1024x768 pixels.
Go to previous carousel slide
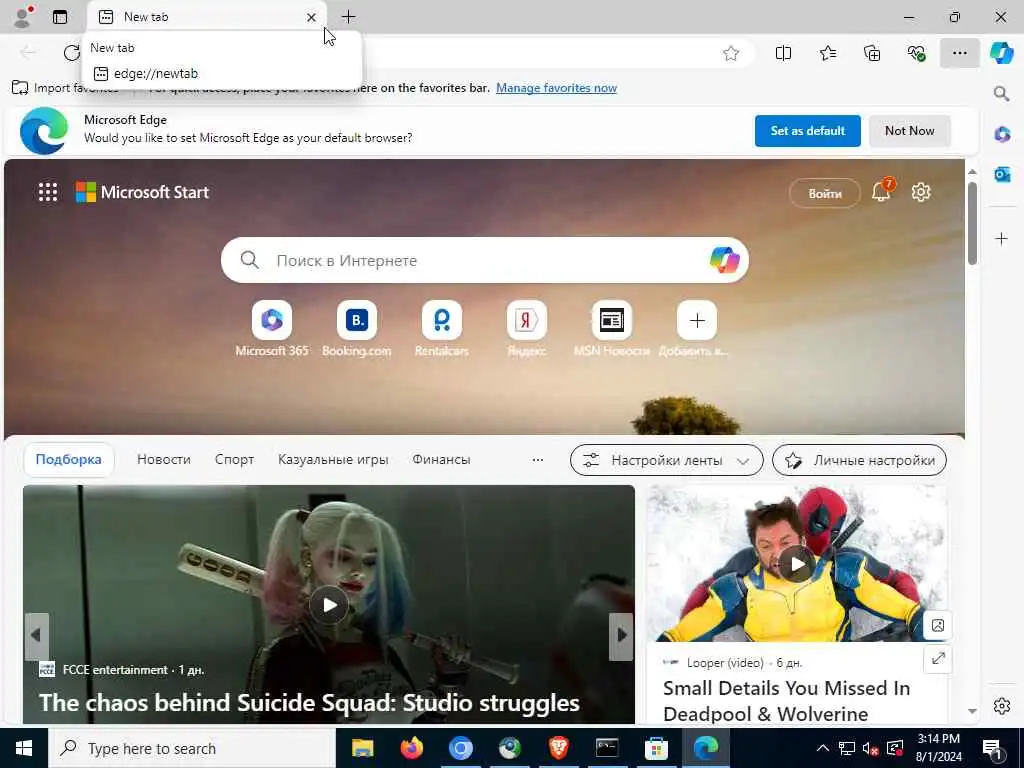click(37, 635)
